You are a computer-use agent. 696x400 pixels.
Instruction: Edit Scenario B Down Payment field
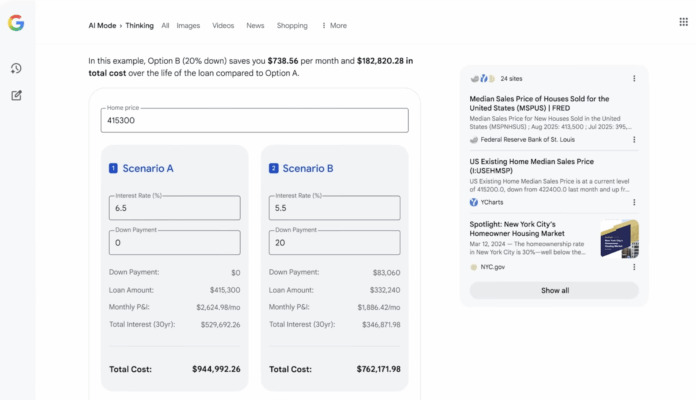click(333, 242)
